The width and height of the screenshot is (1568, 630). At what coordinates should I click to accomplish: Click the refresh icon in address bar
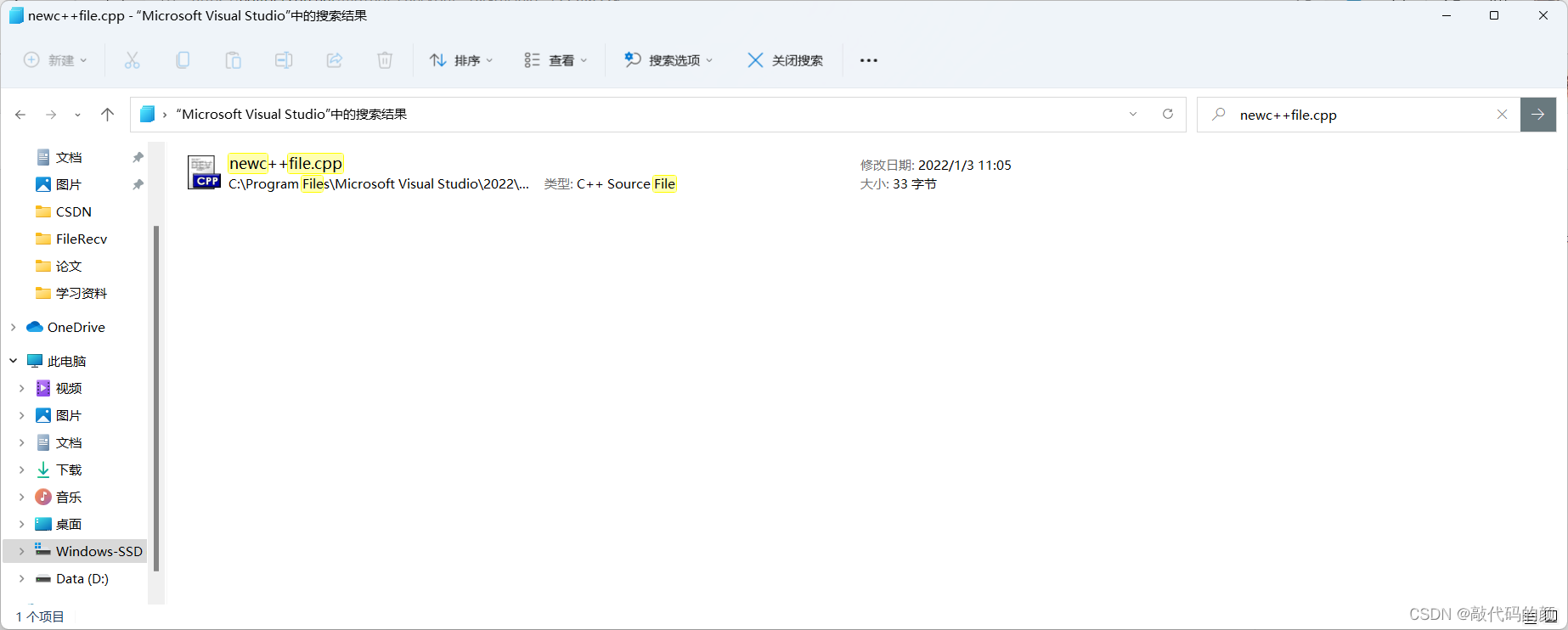pyautogui.click(x=1168, y=115)
